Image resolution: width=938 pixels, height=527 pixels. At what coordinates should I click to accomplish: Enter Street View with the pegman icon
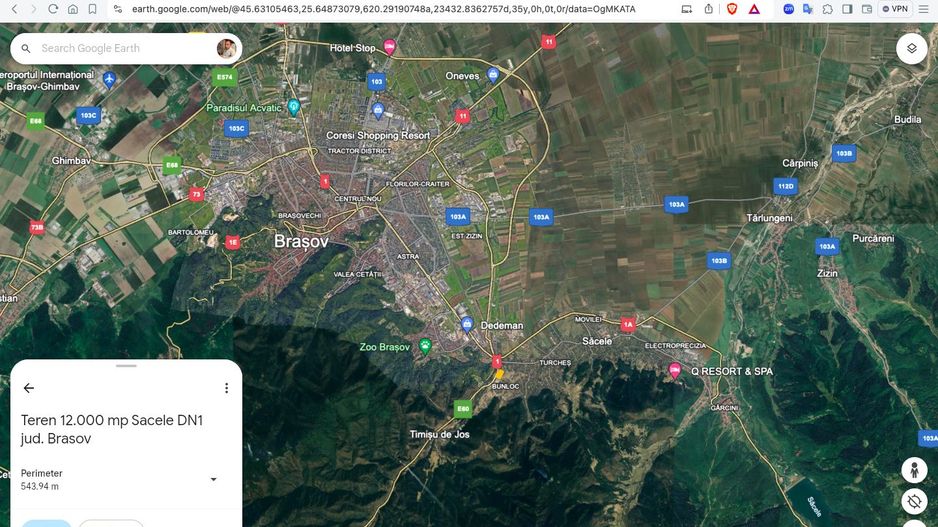(913, 470)
